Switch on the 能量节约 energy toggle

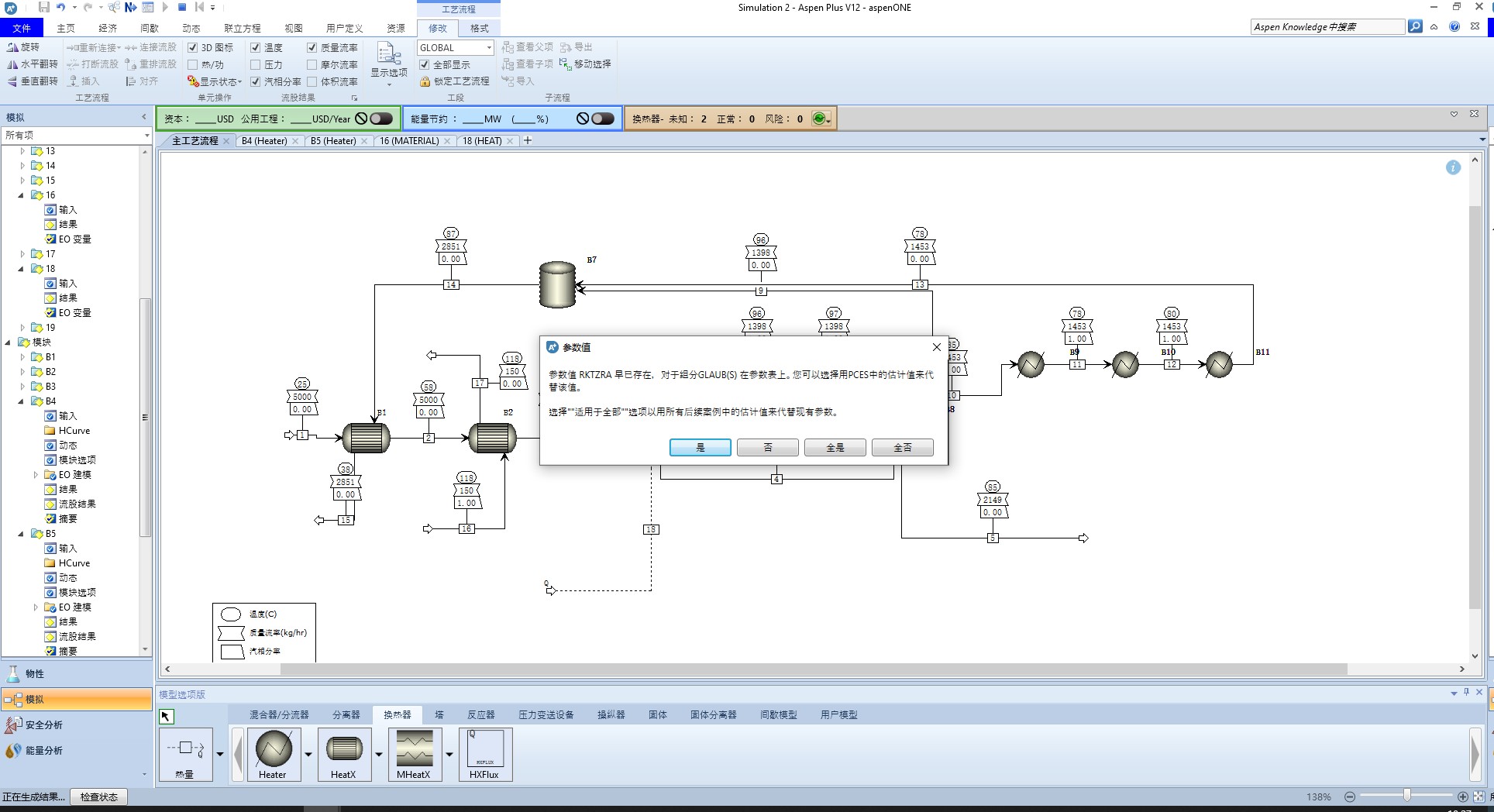pos(603,119)
